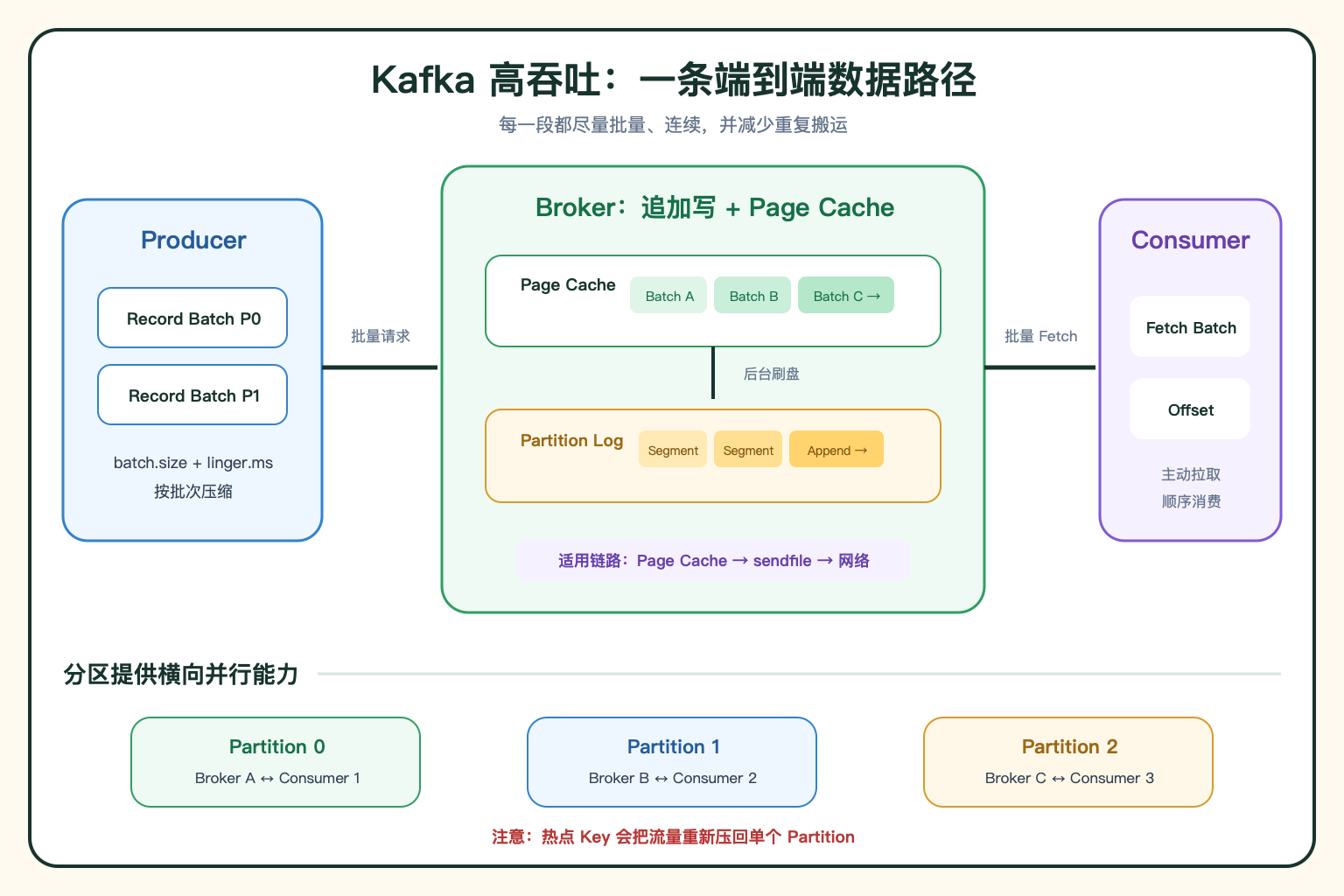Click the "按批次压缩" caption

193,492
